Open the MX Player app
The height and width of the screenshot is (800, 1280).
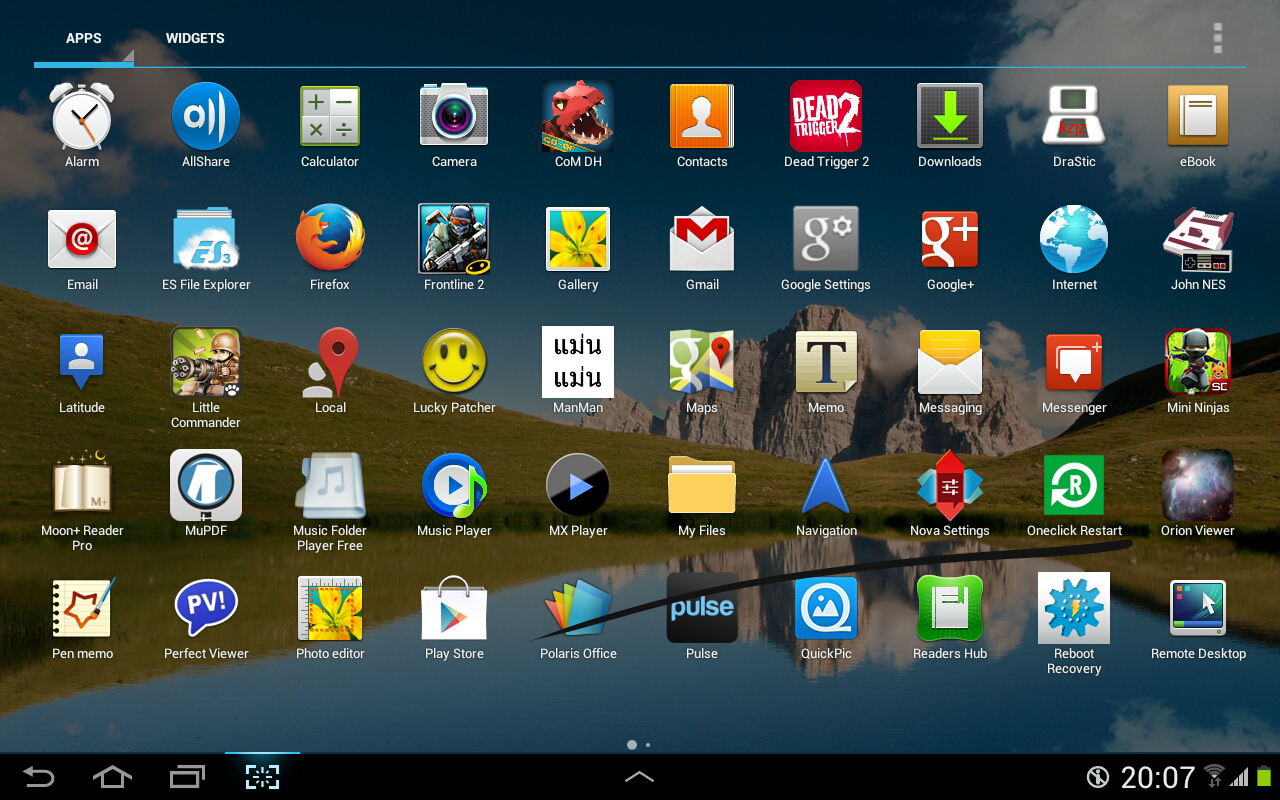click(578, 485)
